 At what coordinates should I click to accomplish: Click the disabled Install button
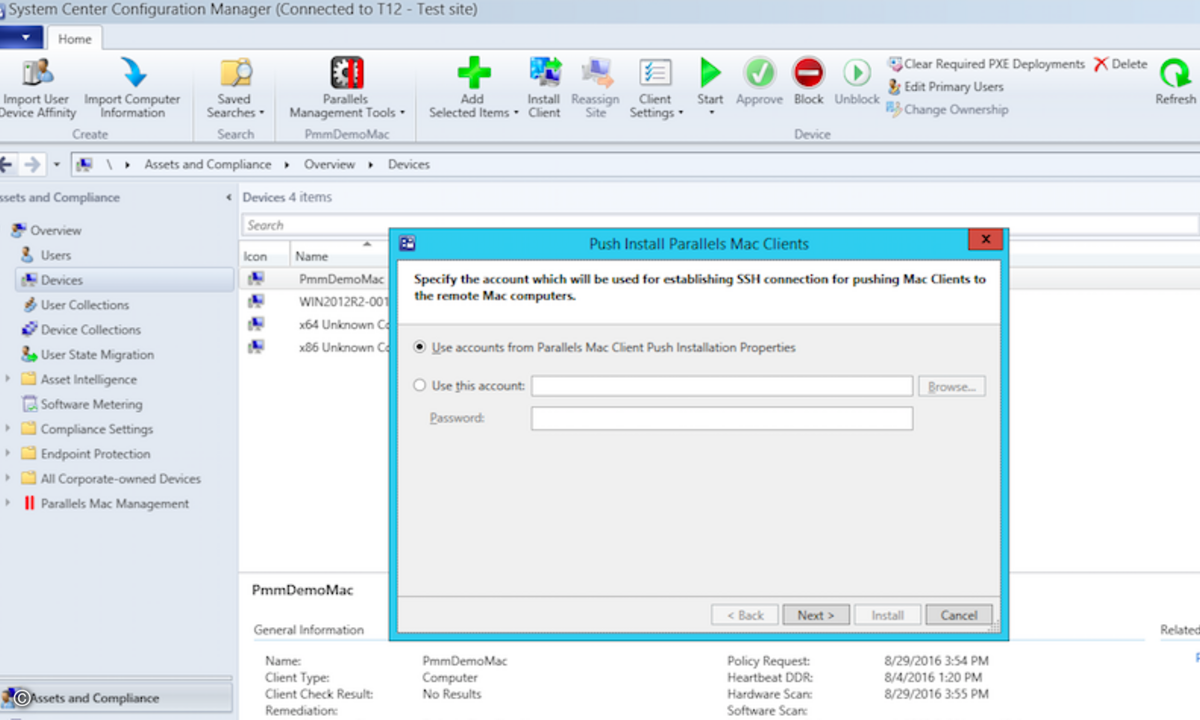[x=887, y=615]
